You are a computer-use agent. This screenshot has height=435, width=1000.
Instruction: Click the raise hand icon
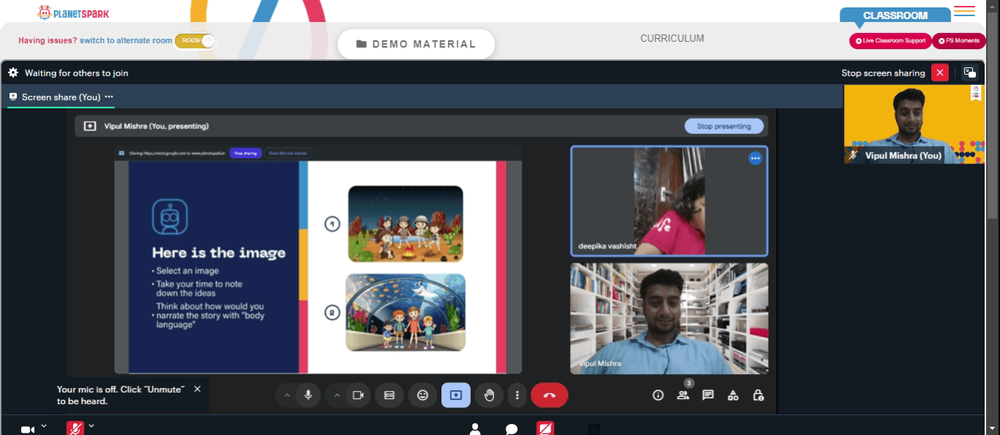pyautogui.click(x=489, y=395)
